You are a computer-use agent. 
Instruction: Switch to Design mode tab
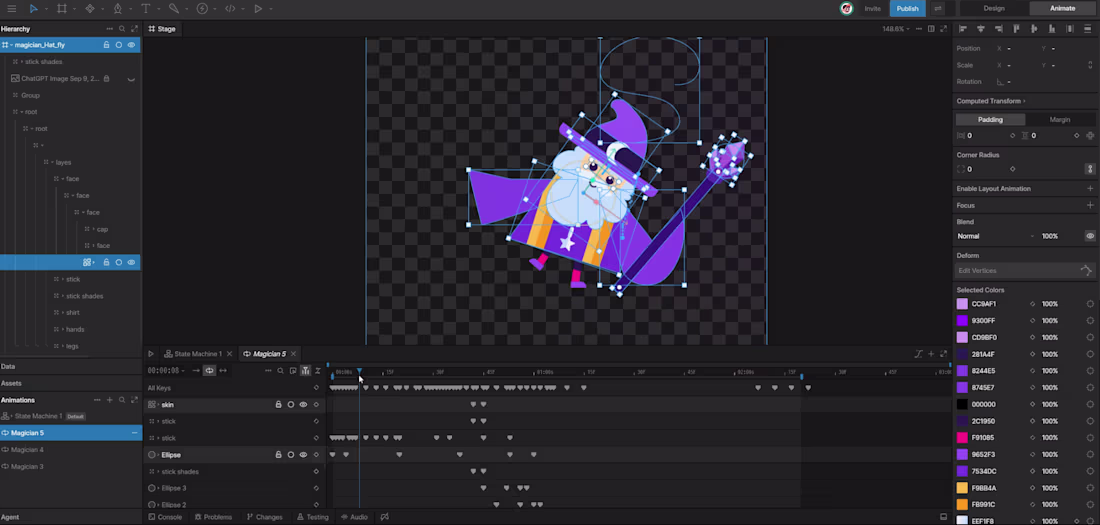pyautogui.click(x=993, y=8)
